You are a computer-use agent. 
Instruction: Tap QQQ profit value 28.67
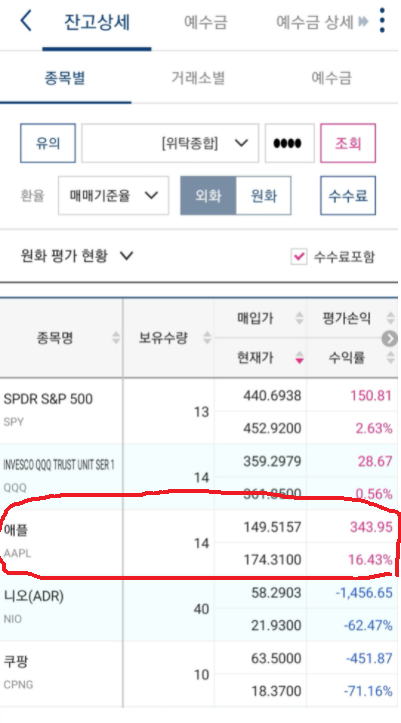click(375, 461)
